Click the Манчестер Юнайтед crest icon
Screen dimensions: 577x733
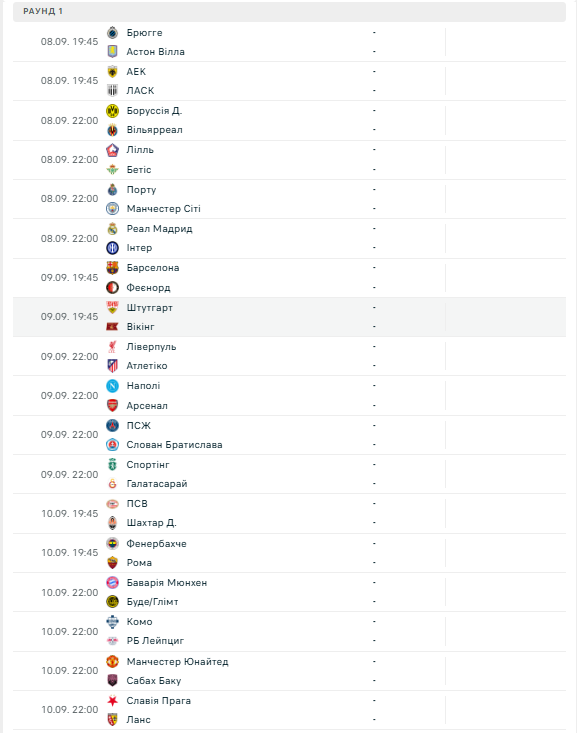click(x=112, y=661)
